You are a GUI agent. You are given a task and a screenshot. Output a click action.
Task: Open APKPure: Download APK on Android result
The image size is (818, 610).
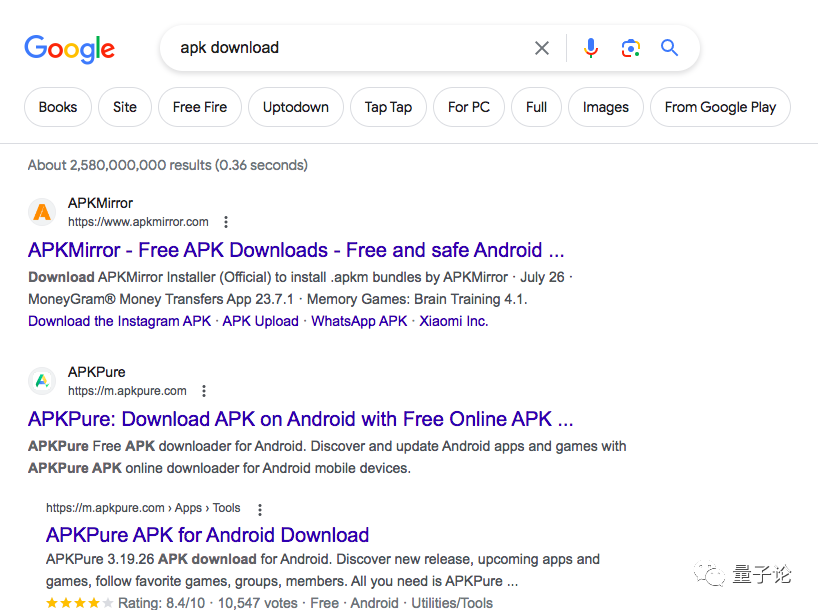(300, 419)
